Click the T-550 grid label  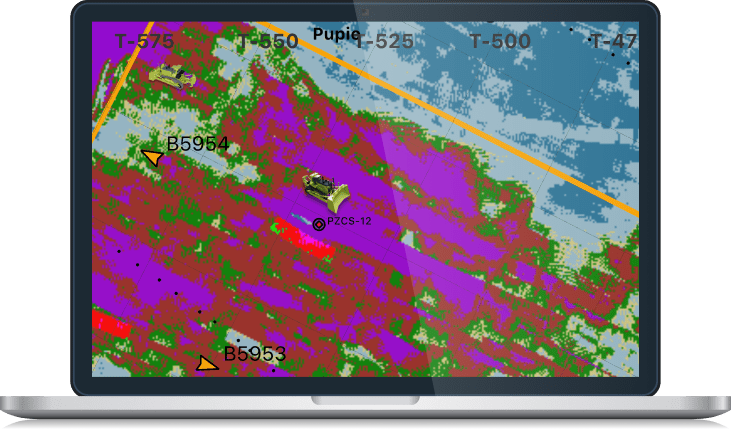[269, 42]
